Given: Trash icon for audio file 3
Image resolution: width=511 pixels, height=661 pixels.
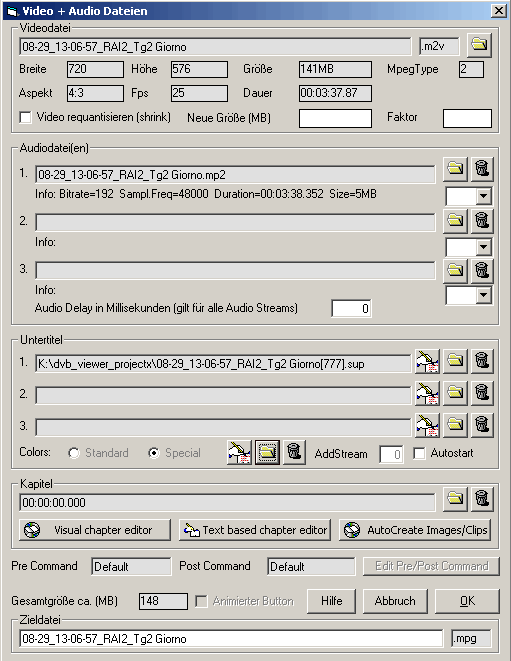Looking at the screenshot, I should click(482, 270).
